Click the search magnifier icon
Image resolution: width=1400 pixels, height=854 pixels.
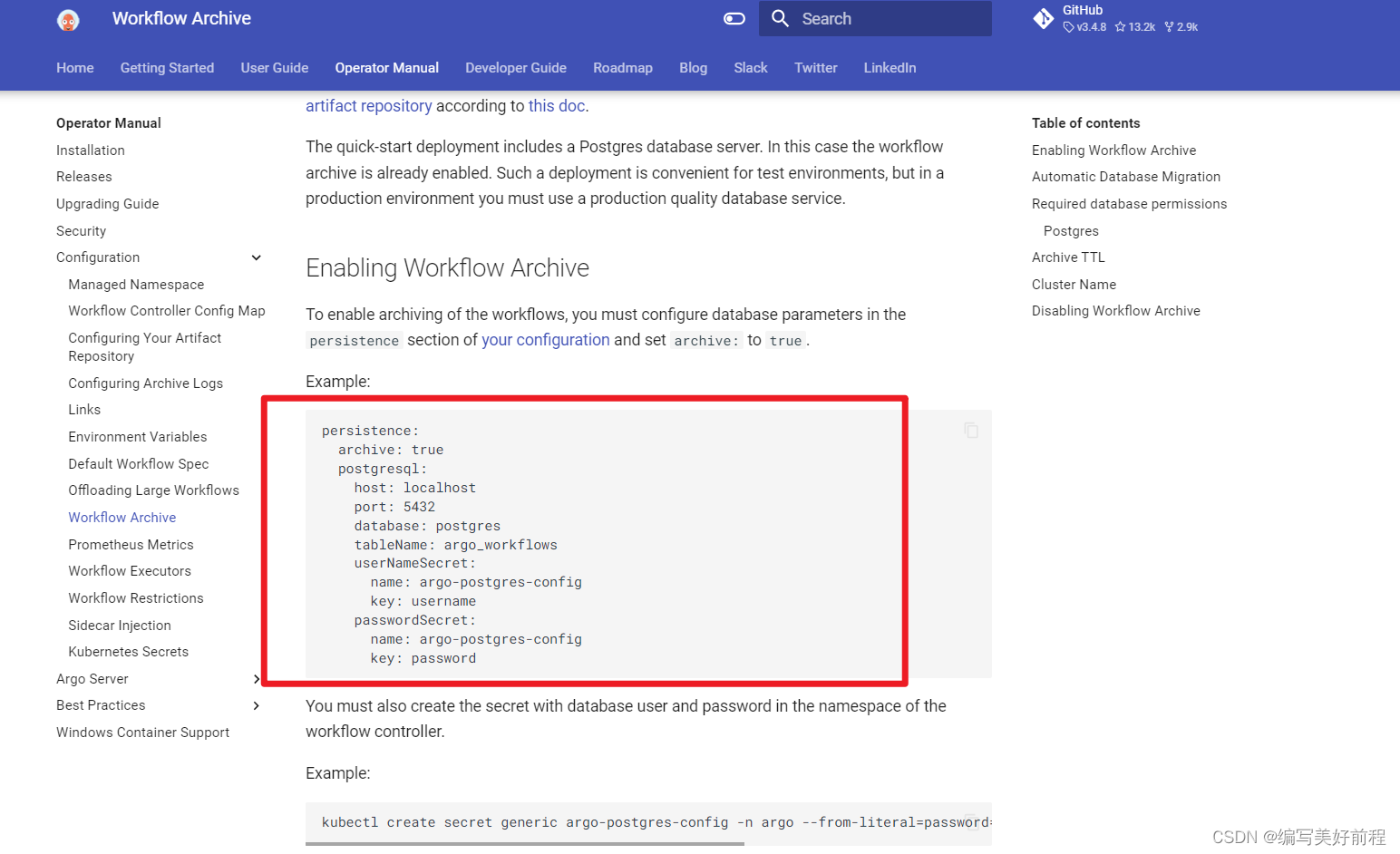[x=780, y=18]
